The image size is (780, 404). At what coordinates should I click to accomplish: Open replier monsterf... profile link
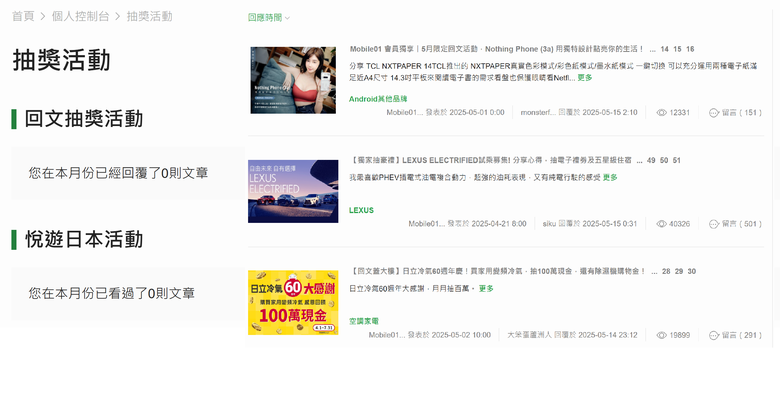[538, 113]
